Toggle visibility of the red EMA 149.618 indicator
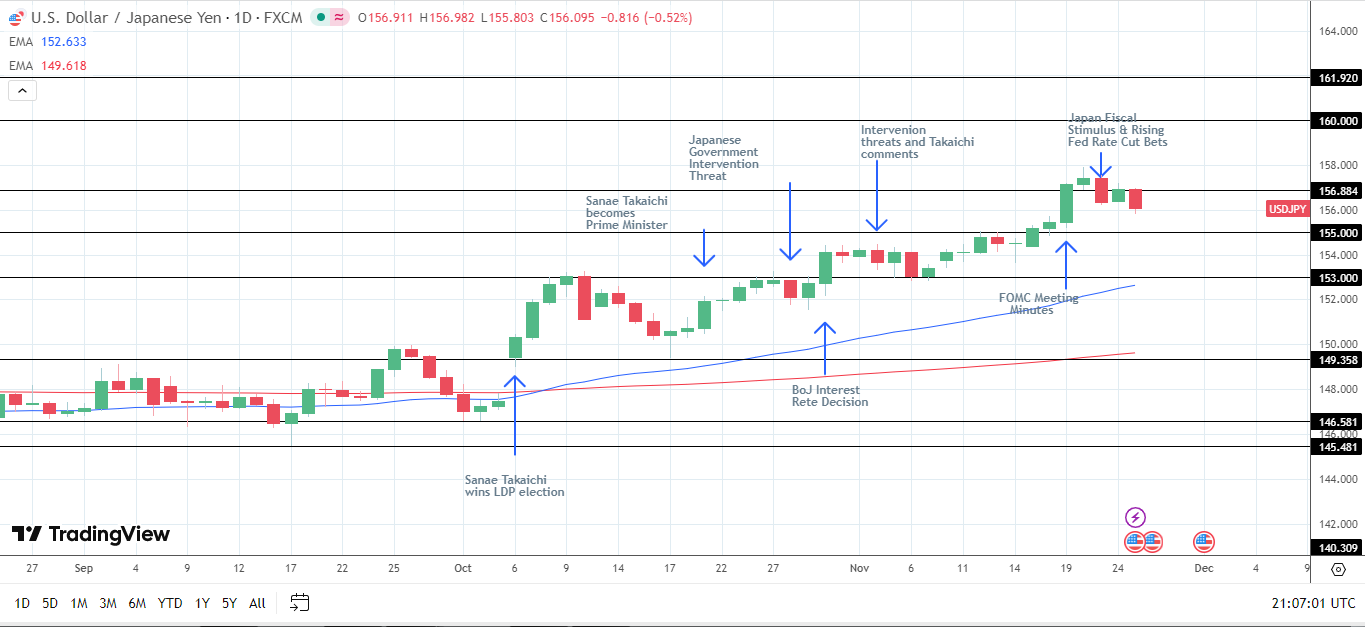The height and width of the screenshot is (627, 1365). pyautogui.click(x=60, y=65)
